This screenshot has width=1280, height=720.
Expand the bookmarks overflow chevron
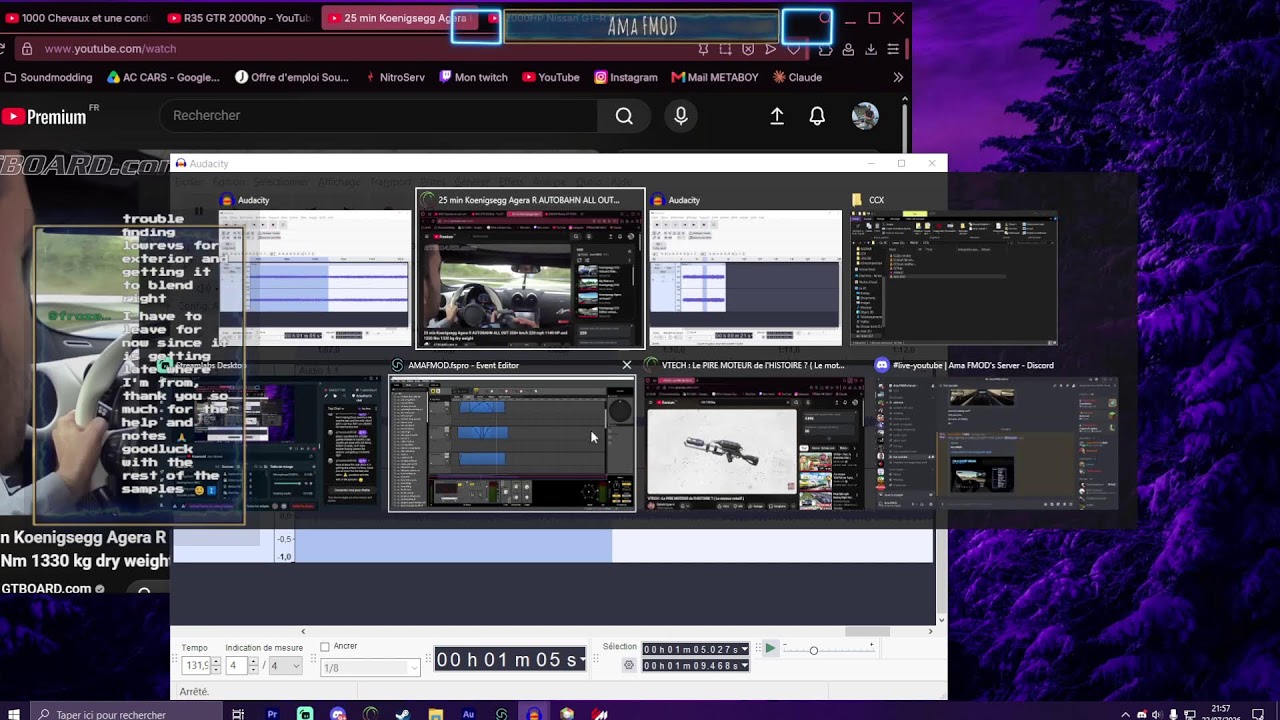pyautogui.click(x=898, y=77)
